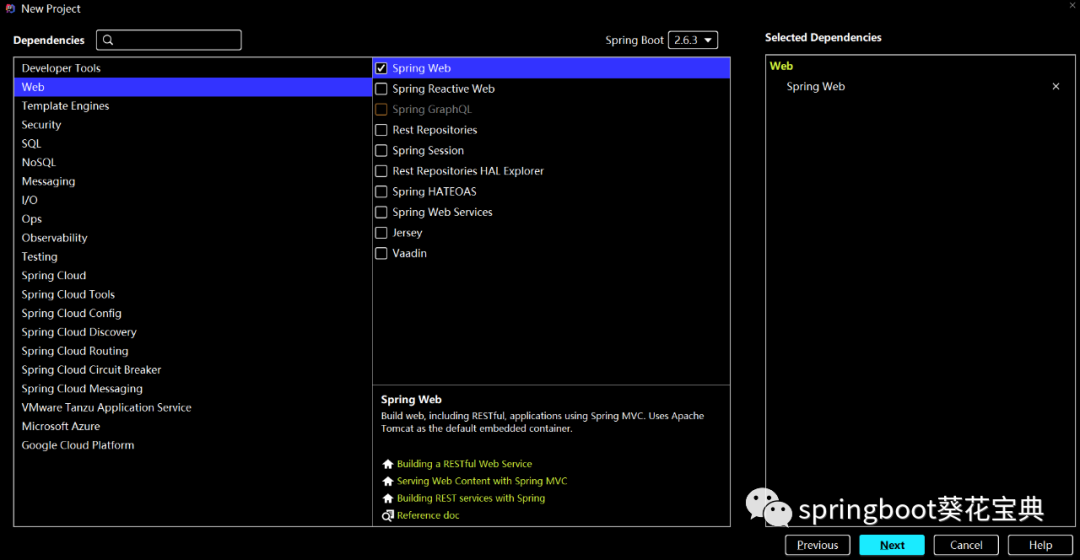
Task: Click the Reference doc icon
Action: tap(388, 515)
